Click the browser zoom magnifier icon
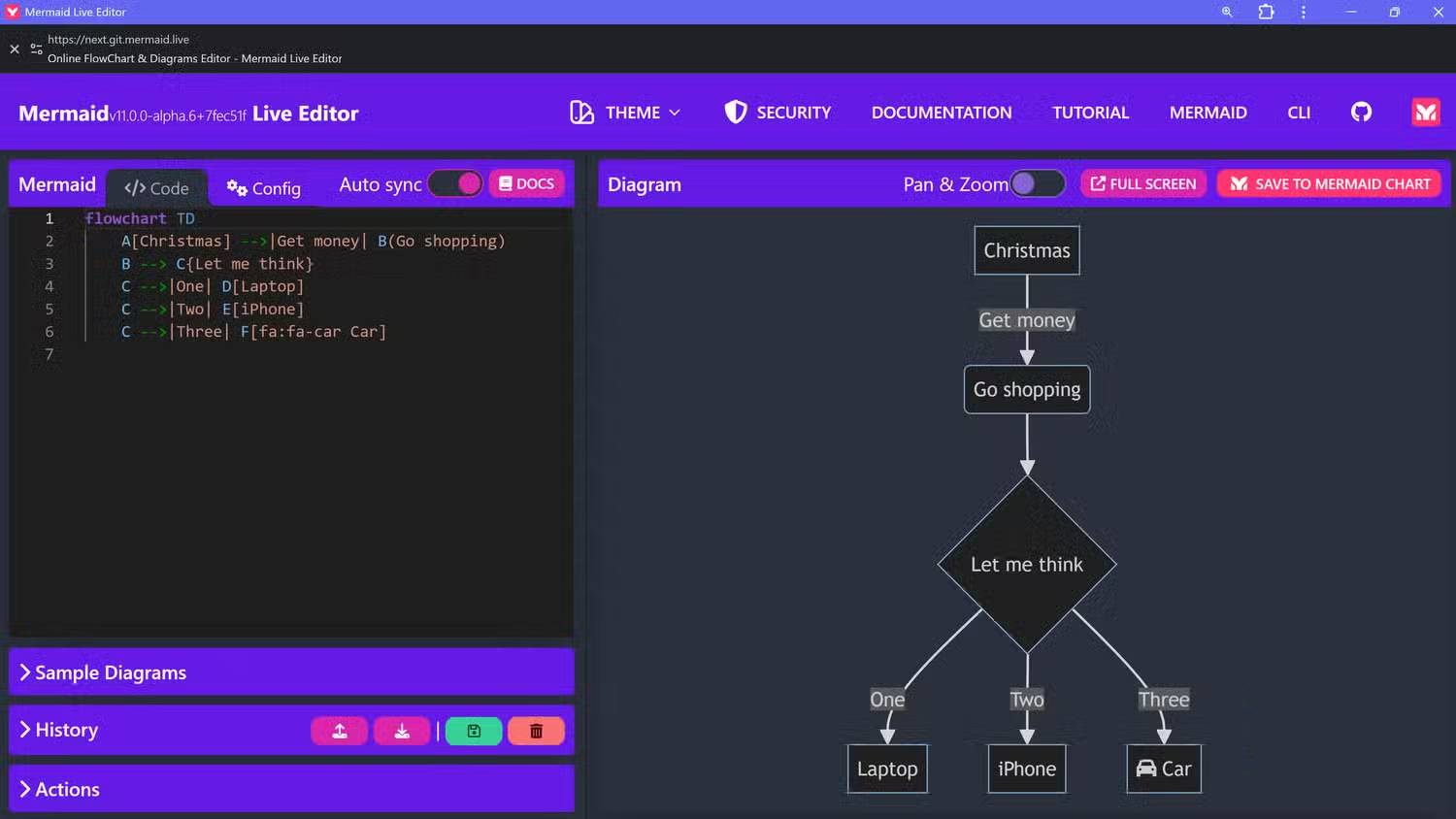Viewport: 1456px width, 819px height. (1227, 12)
